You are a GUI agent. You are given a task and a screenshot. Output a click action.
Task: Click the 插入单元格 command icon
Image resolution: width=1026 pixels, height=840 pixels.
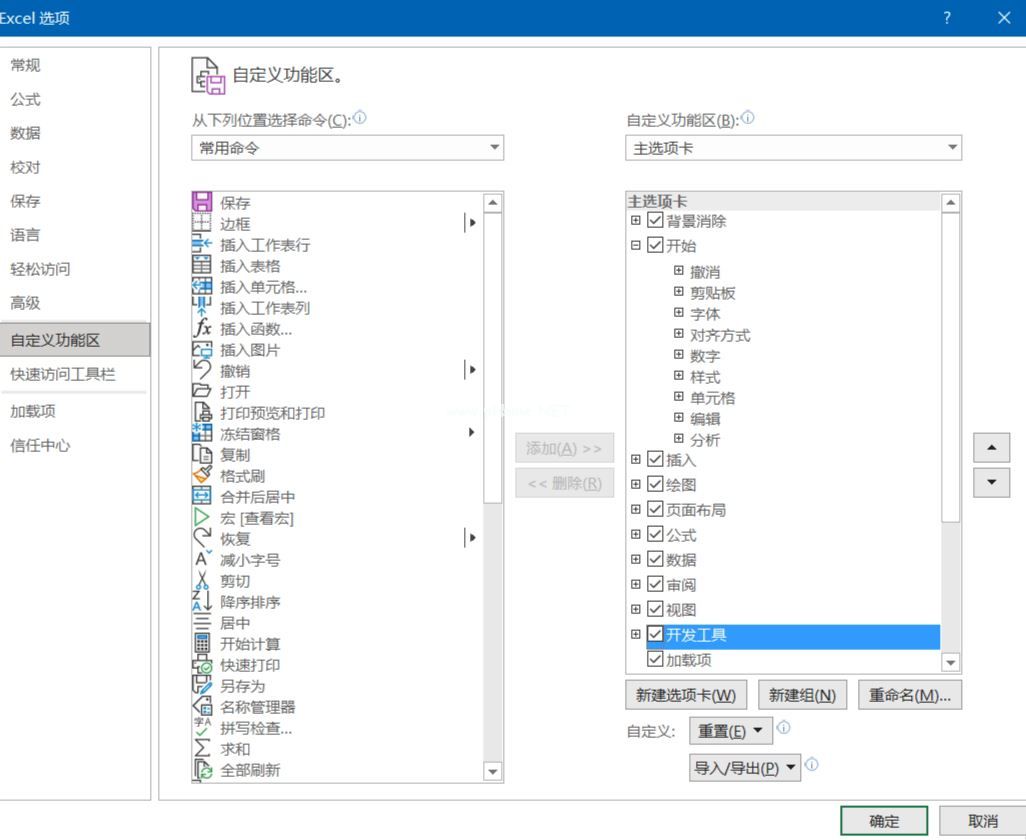[202, 286]
